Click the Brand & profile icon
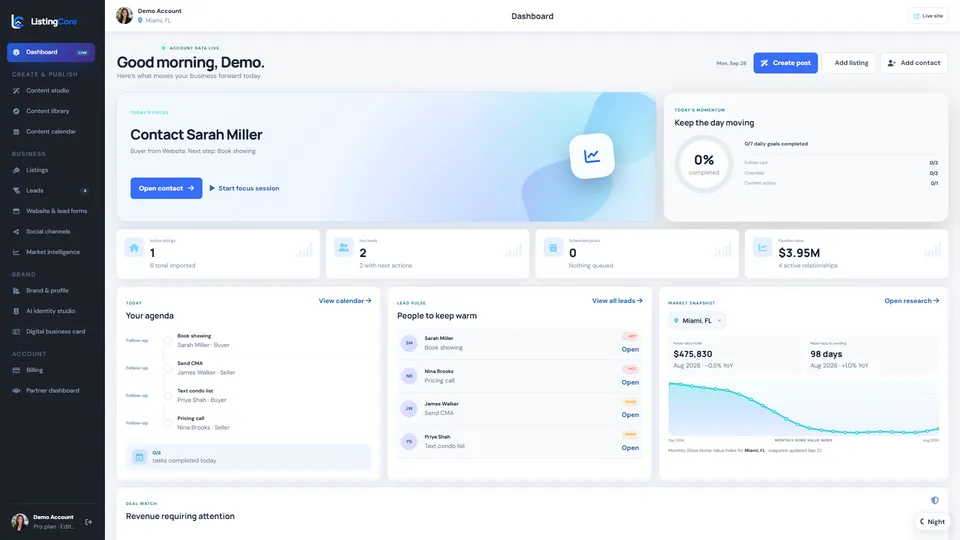 (x=16, y=291)
